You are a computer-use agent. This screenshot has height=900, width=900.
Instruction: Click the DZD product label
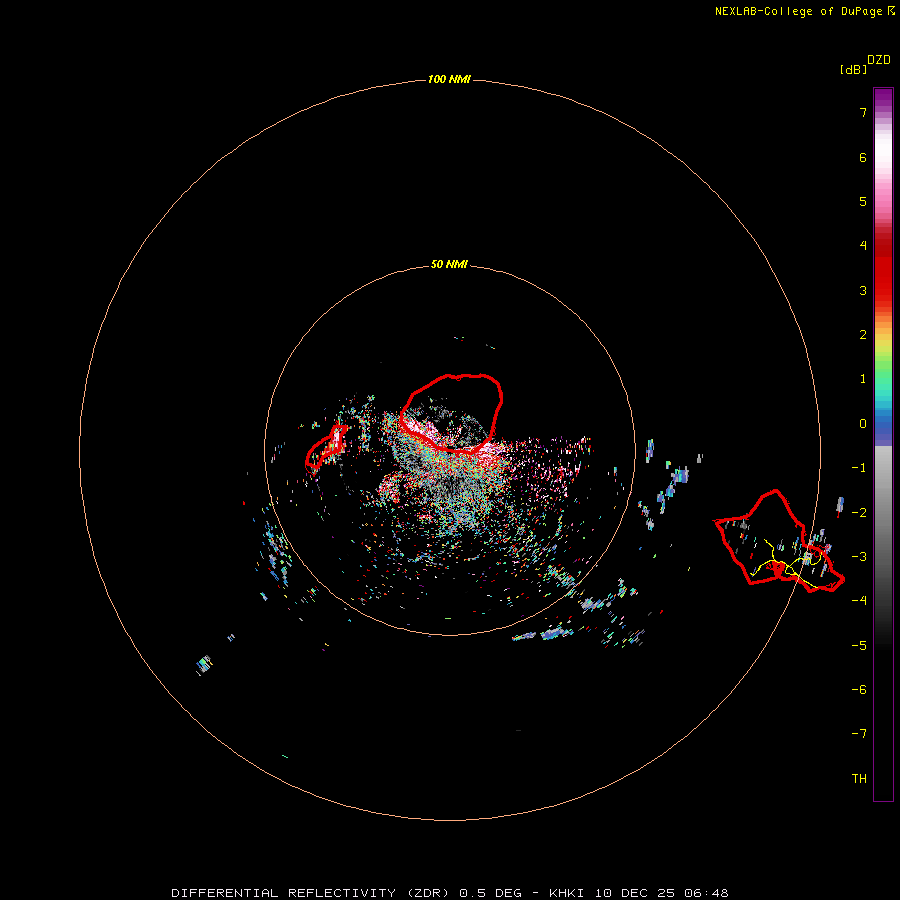(x=879, y=60)
